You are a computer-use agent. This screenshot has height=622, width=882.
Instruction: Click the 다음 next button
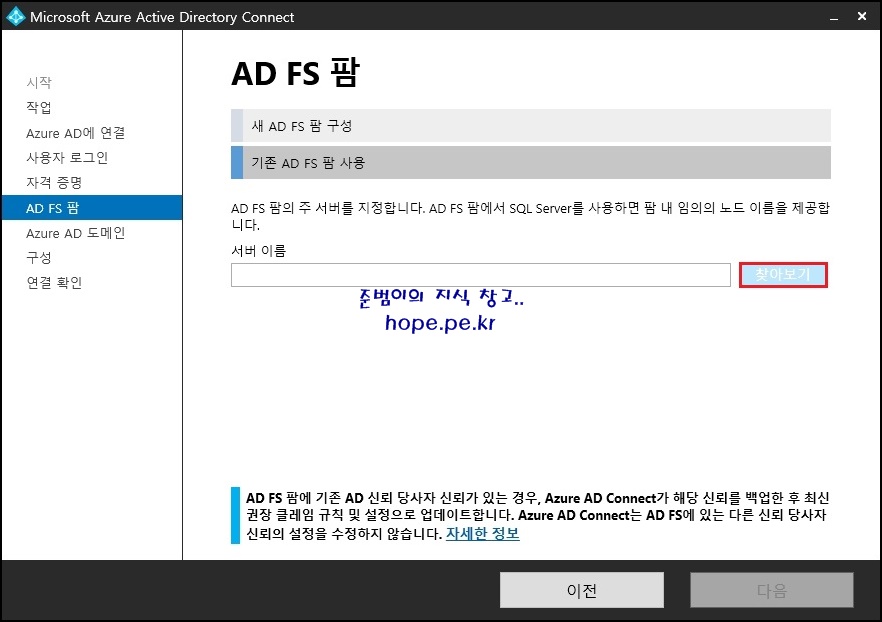point(772,590)
